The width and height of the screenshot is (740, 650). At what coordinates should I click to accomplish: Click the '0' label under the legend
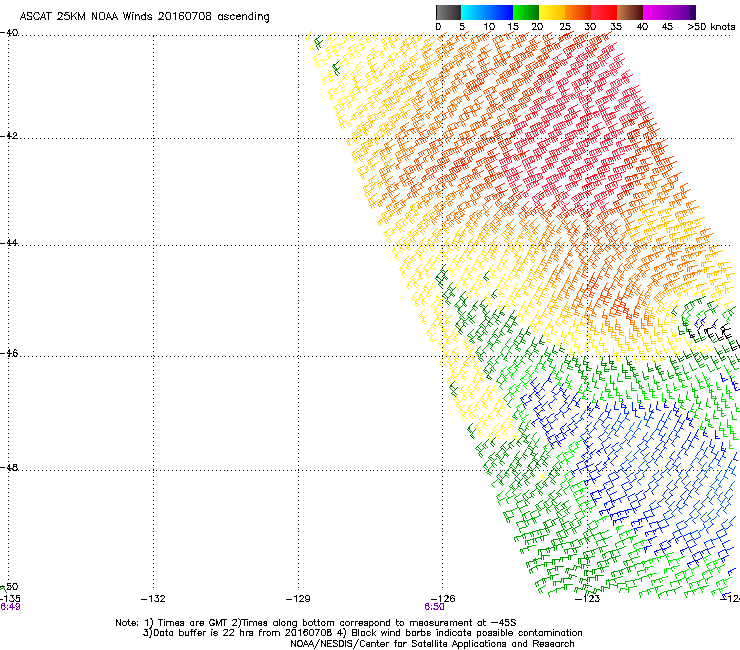click(x=438, y=27)
